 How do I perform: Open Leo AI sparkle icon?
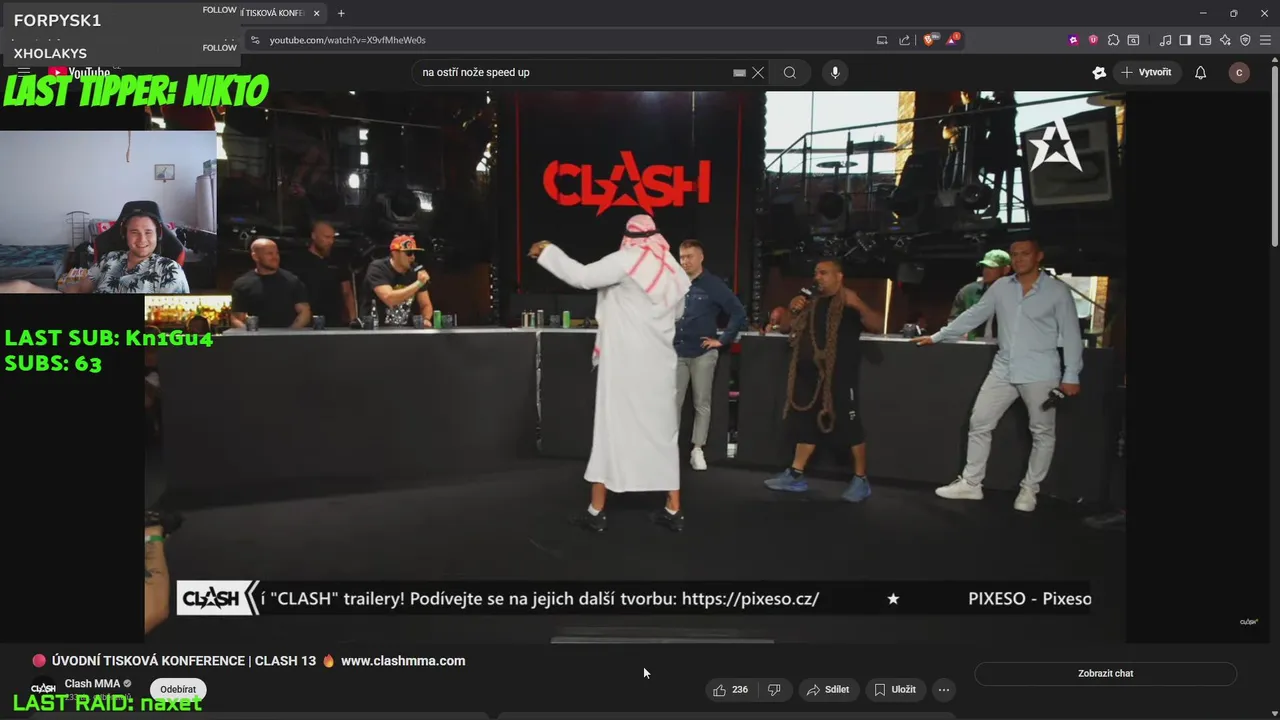[1225, 40]
